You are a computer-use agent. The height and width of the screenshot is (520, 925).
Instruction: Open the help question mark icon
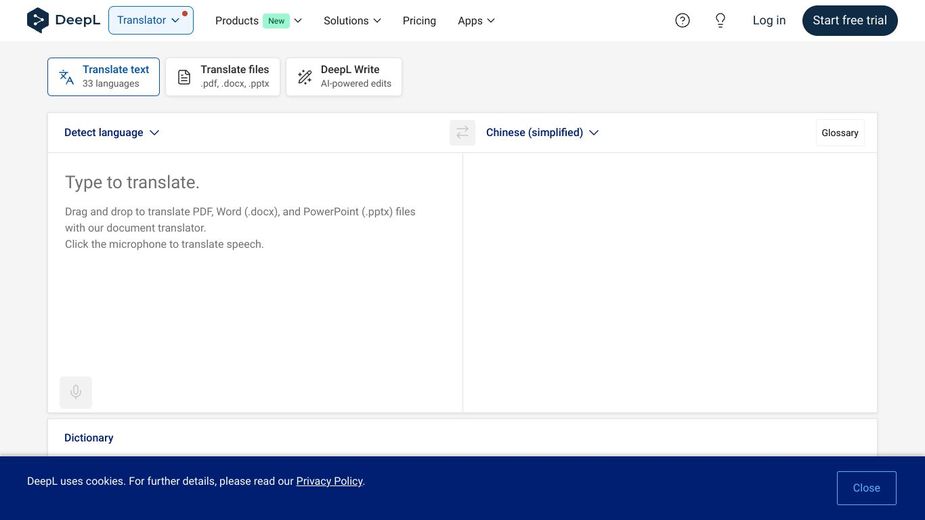(682, 20)
